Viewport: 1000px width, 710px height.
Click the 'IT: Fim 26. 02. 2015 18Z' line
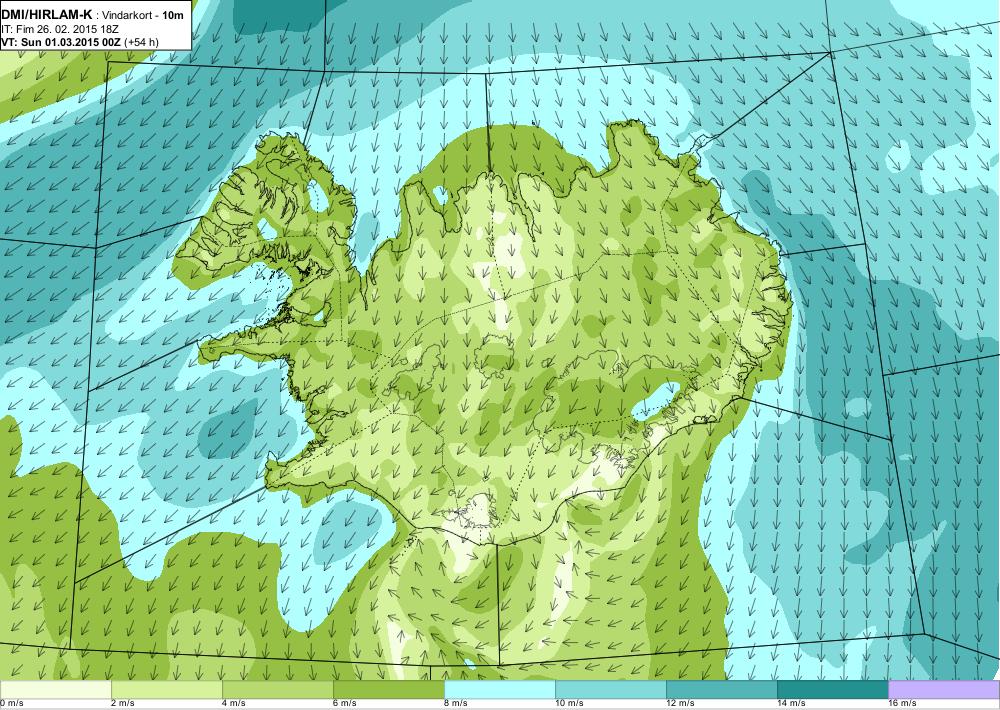[60, 29]
